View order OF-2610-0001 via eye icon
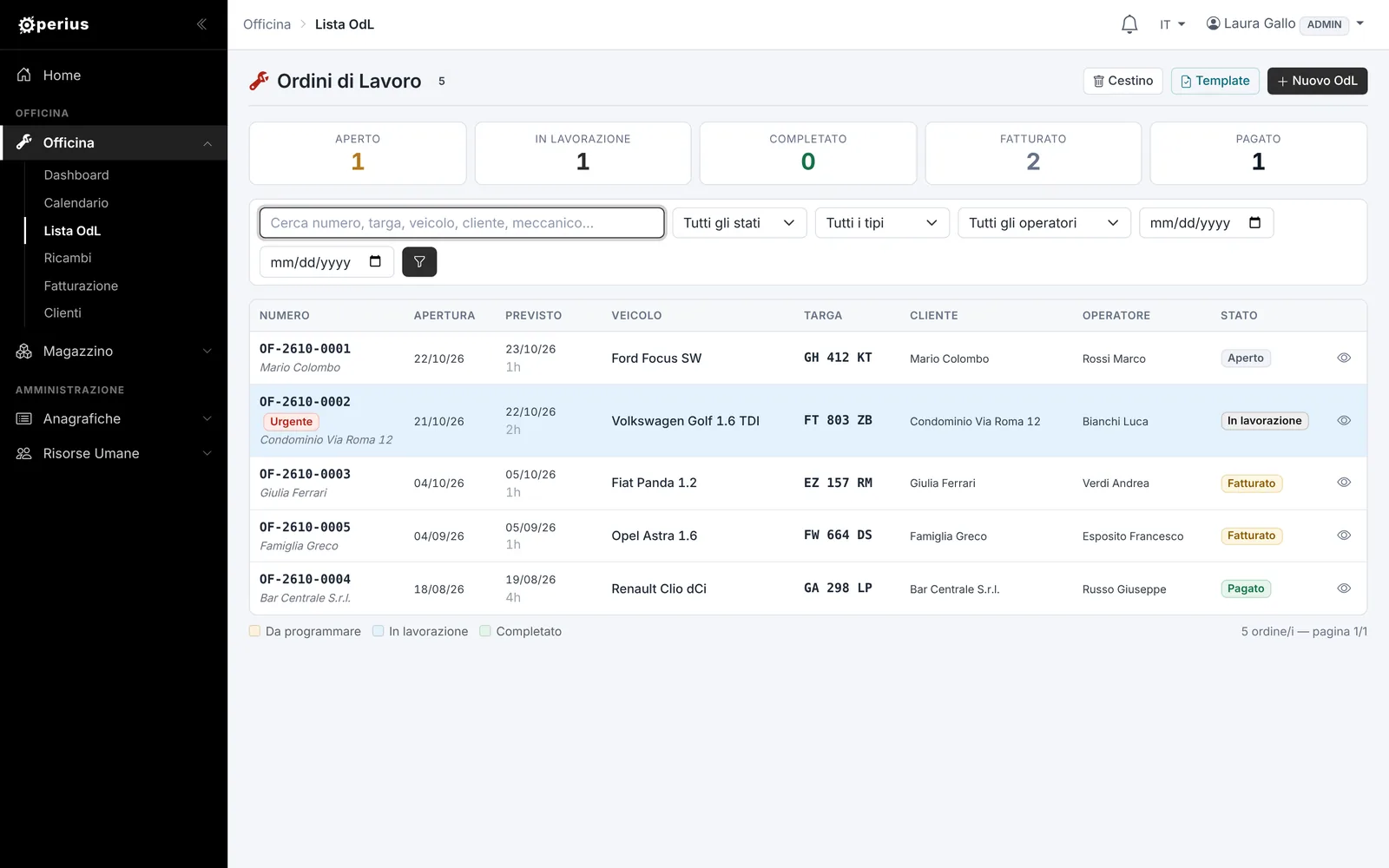The image size is (1389, 868). [x=1344, y=358]
